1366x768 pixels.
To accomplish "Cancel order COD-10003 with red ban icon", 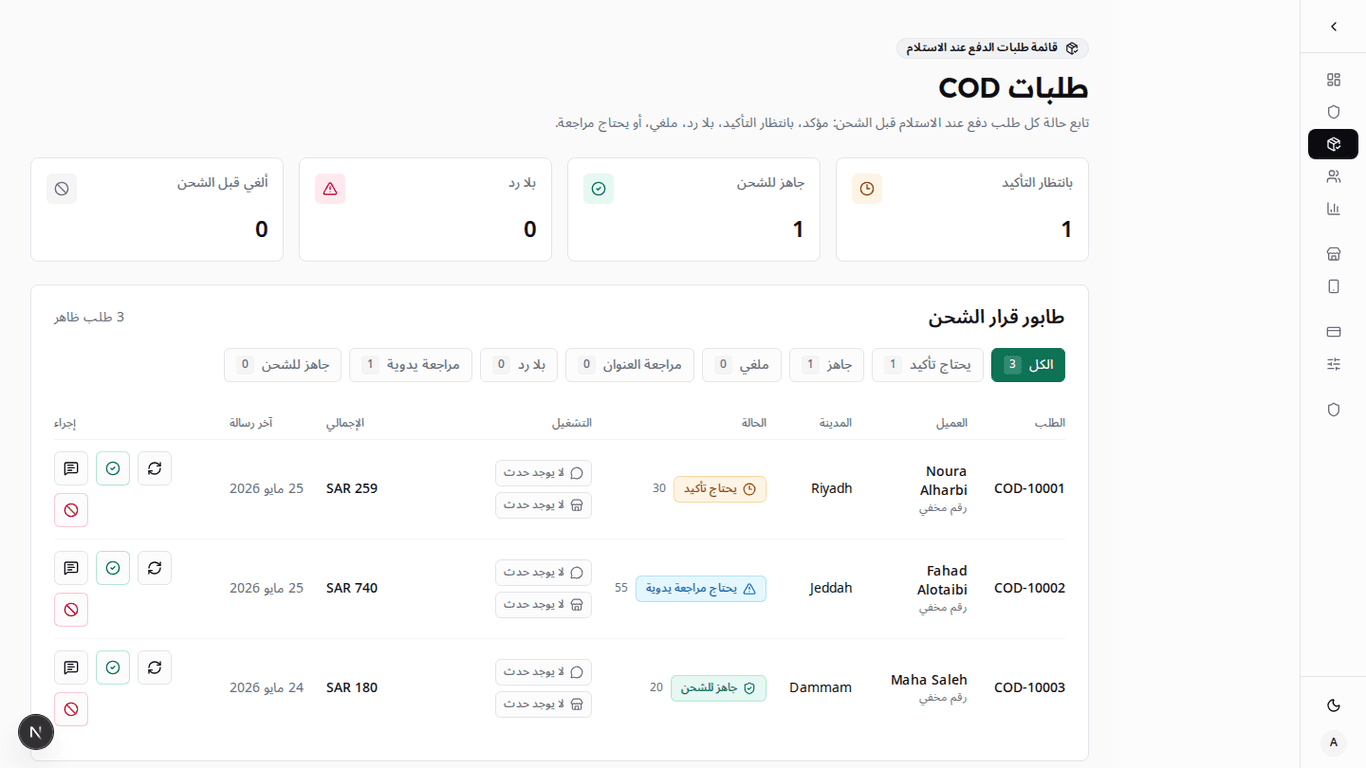I will pyautogui.click(x=71, y=709).
